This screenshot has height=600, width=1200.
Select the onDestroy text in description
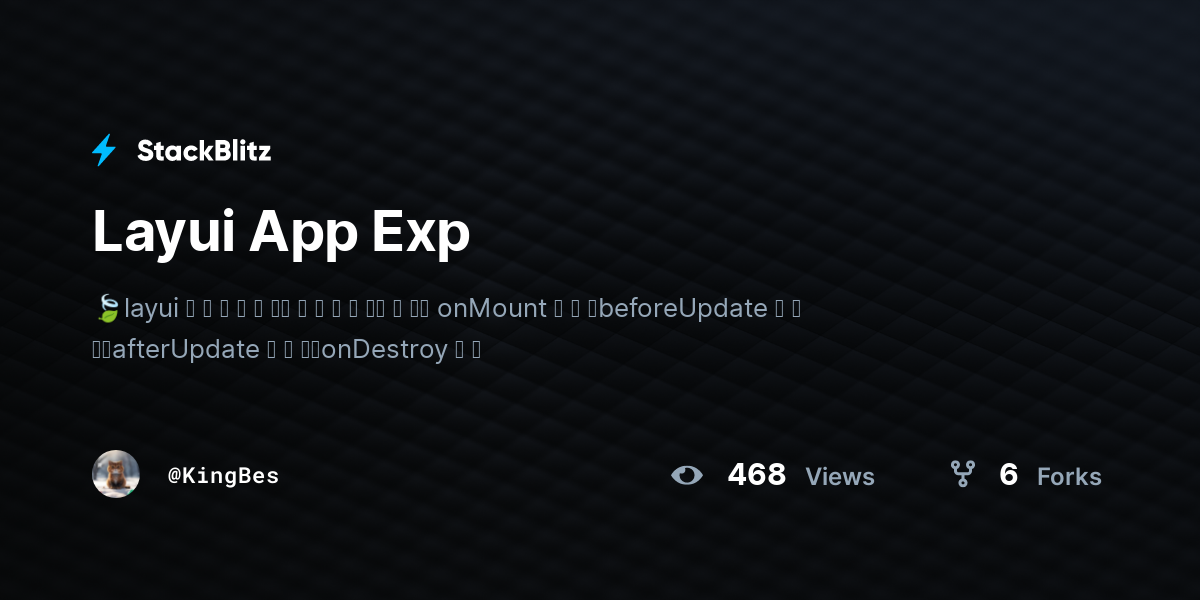[384, 351]
